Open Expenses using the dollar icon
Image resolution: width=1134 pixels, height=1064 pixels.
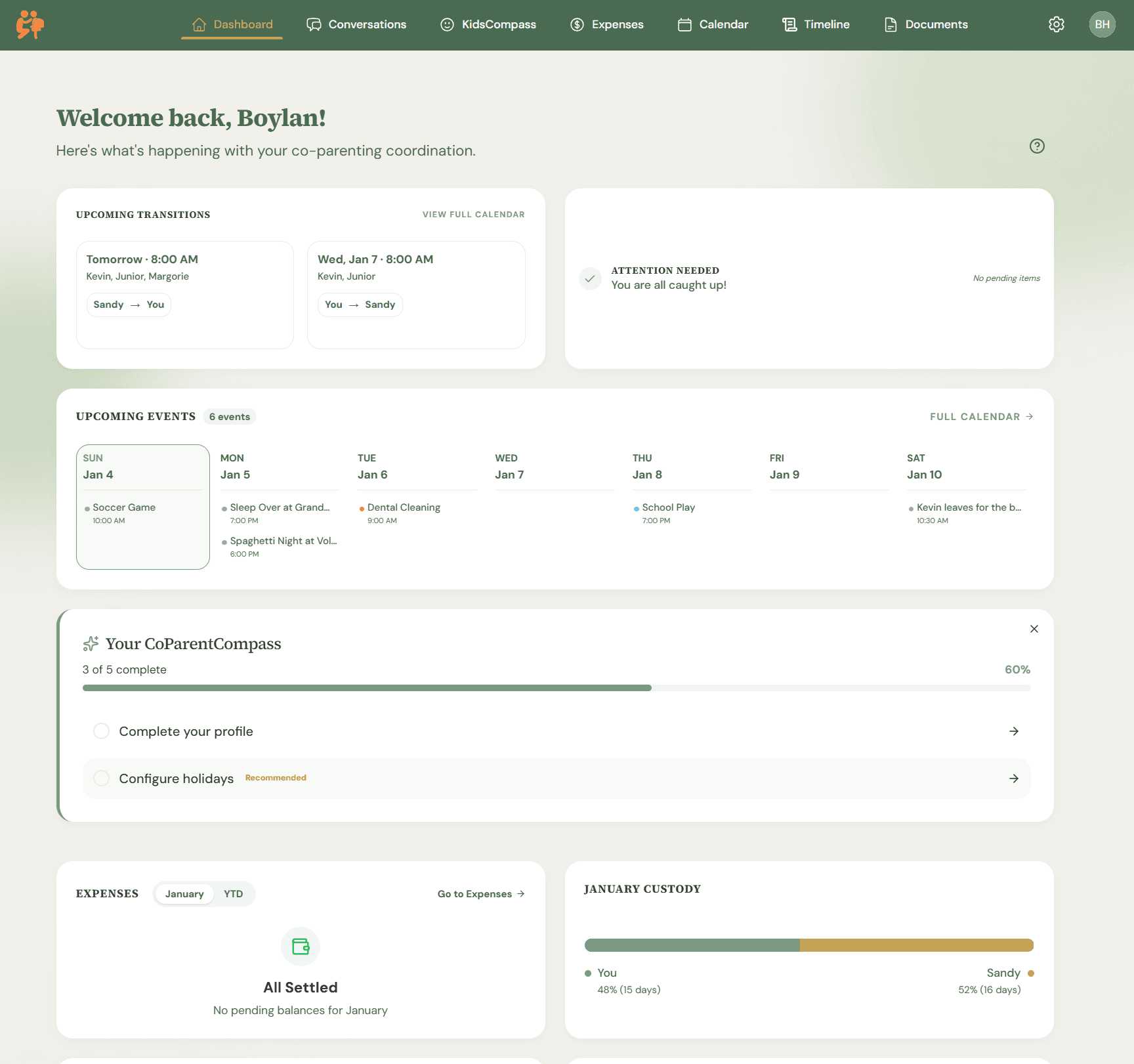point(576,24)
